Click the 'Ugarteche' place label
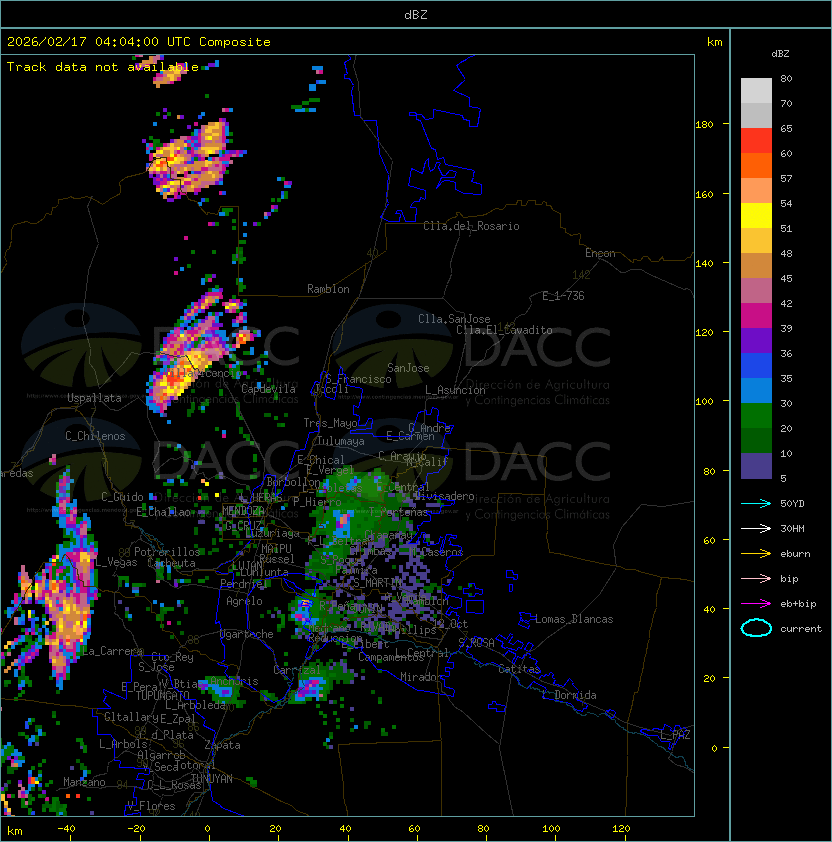This screenshot has width=832, height=842. pos(247,634)
